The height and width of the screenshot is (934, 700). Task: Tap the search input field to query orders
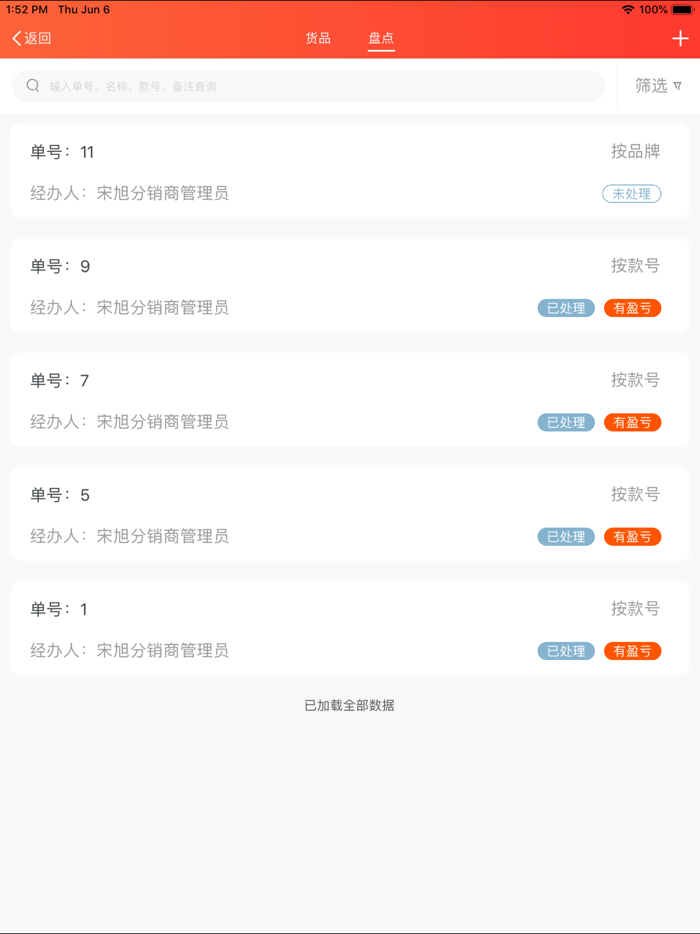pyautogui.click(x=300, y=86)
